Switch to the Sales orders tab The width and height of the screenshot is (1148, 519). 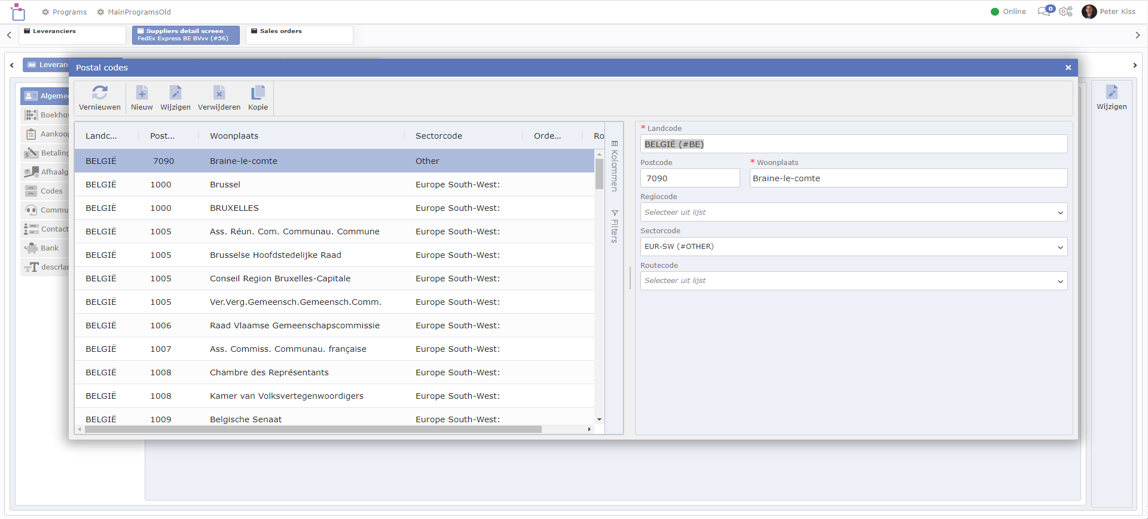[x=299, y=34]
